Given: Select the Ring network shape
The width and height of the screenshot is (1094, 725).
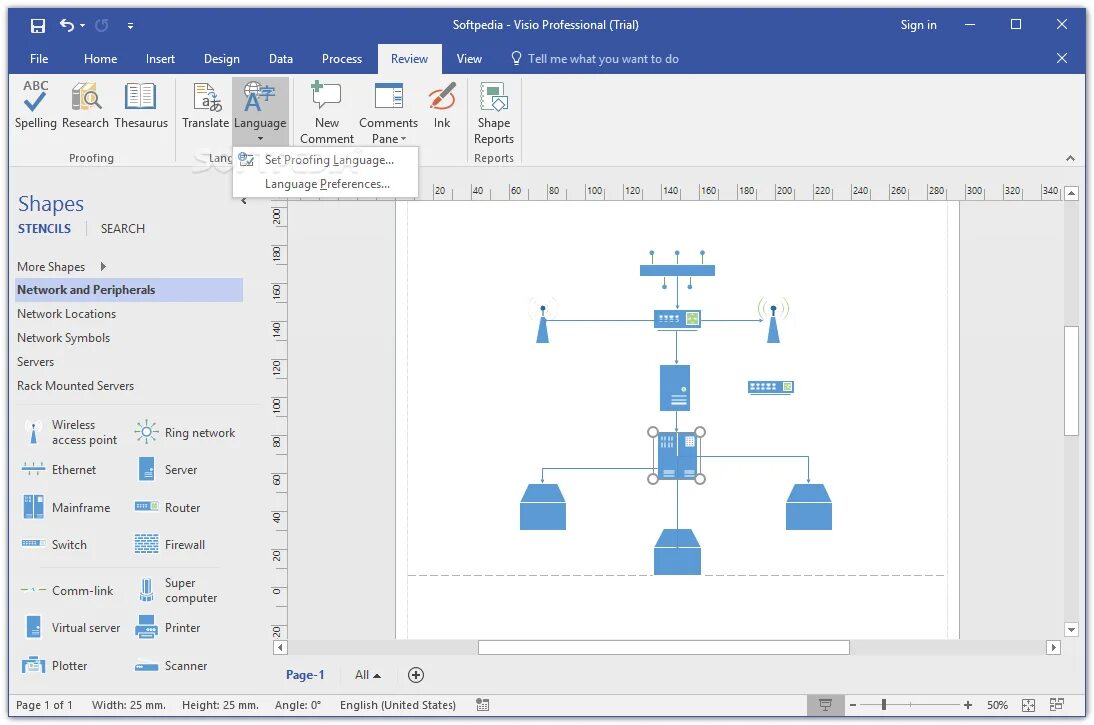Looking at the screenshot, I should pyautogui.click(x=185, y=433).
